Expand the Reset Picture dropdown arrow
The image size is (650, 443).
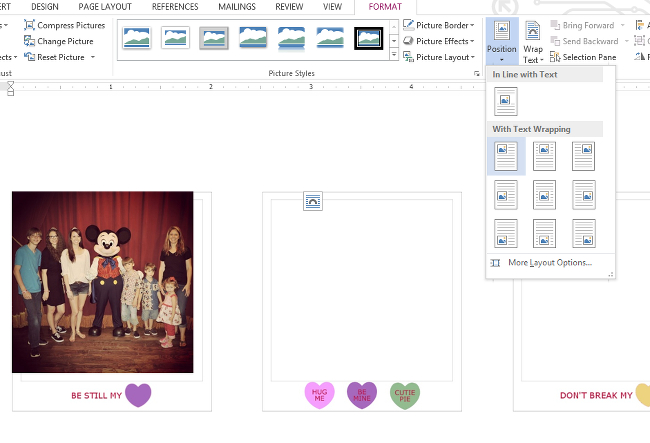point(93,57)
